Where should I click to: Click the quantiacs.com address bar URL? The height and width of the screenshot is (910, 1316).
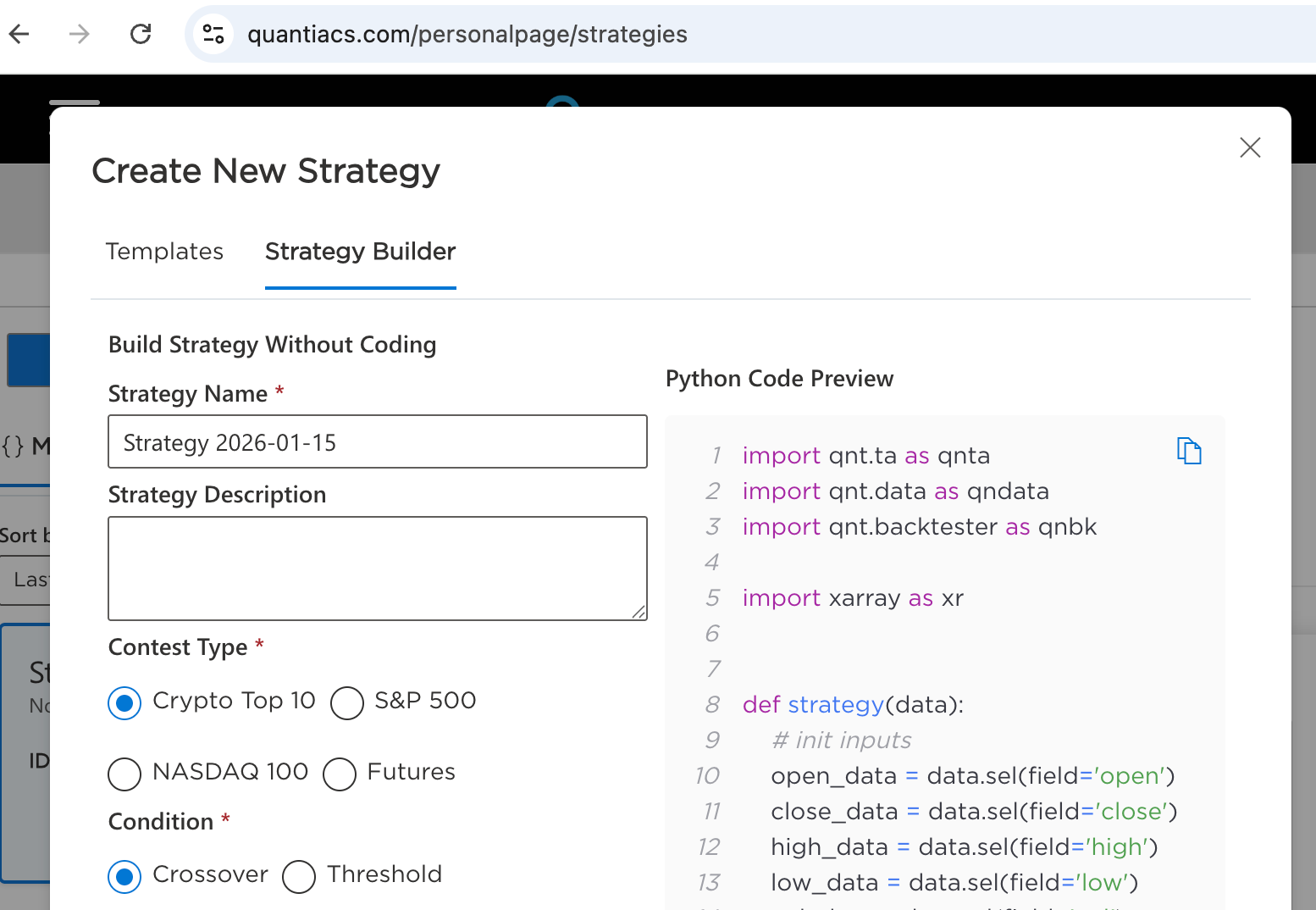click(x=467, y=35)
